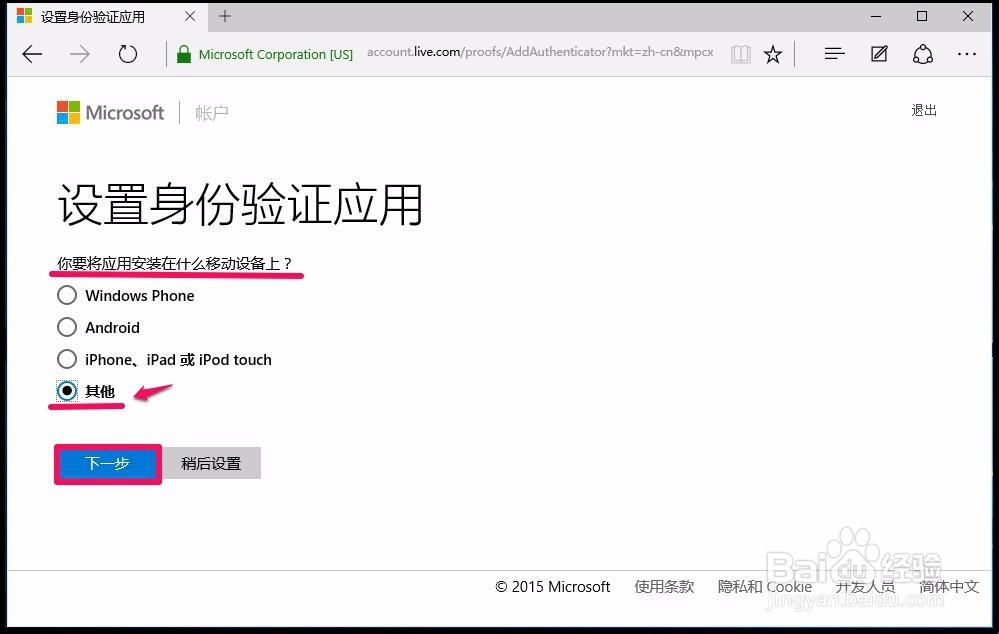Click the 稍后设置 button
Image resolution: width=999 pixels, height=634 pixels.
tap(212, 463)
